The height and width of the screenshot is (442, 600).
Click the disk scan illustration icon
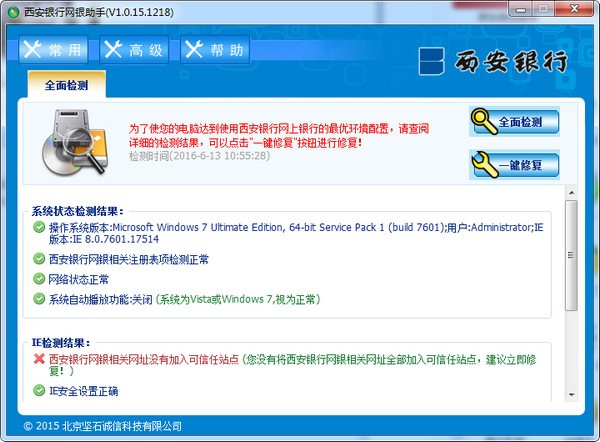[75, 142]
